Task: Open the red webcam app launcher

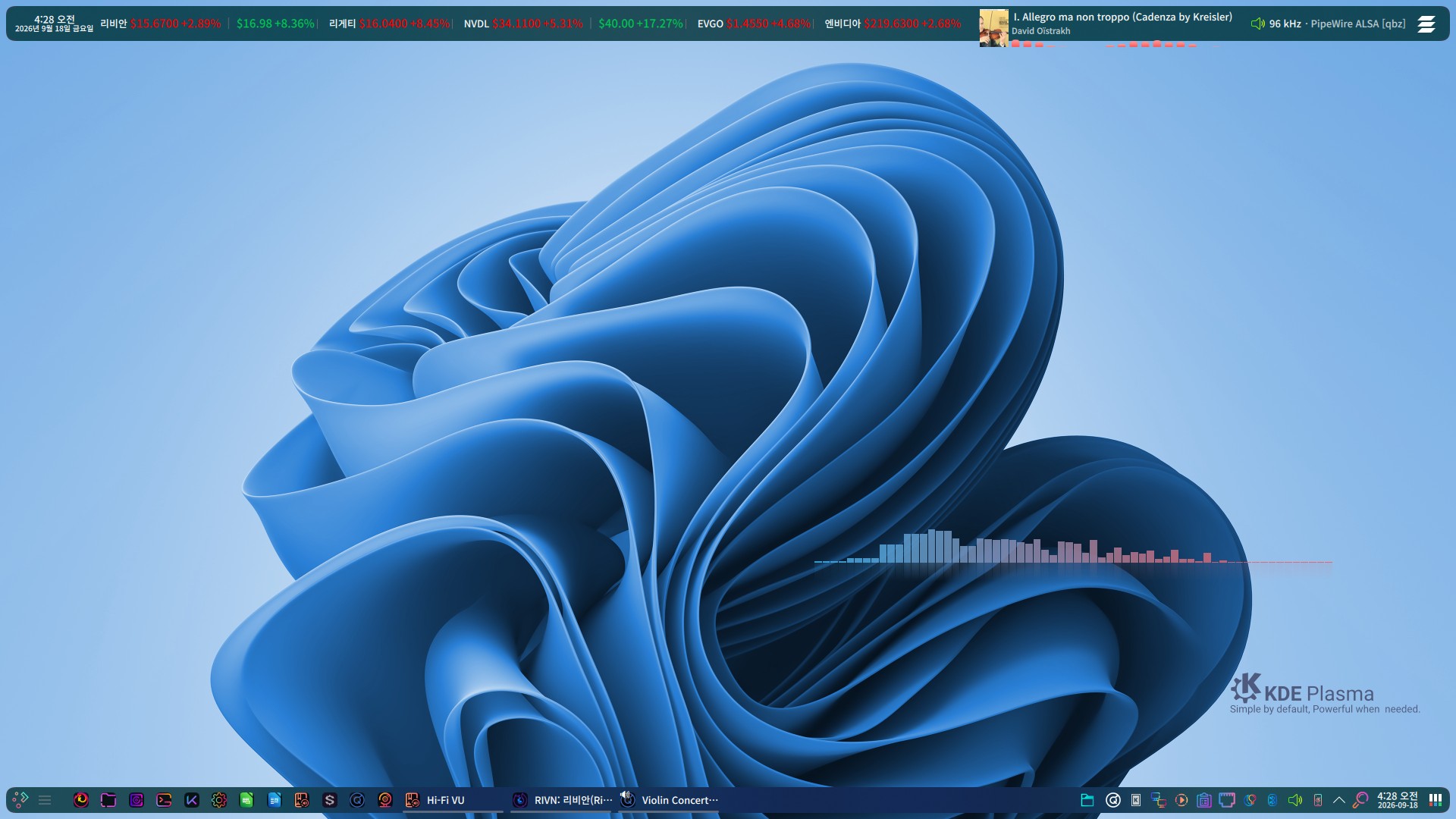Action: [385, 799]
